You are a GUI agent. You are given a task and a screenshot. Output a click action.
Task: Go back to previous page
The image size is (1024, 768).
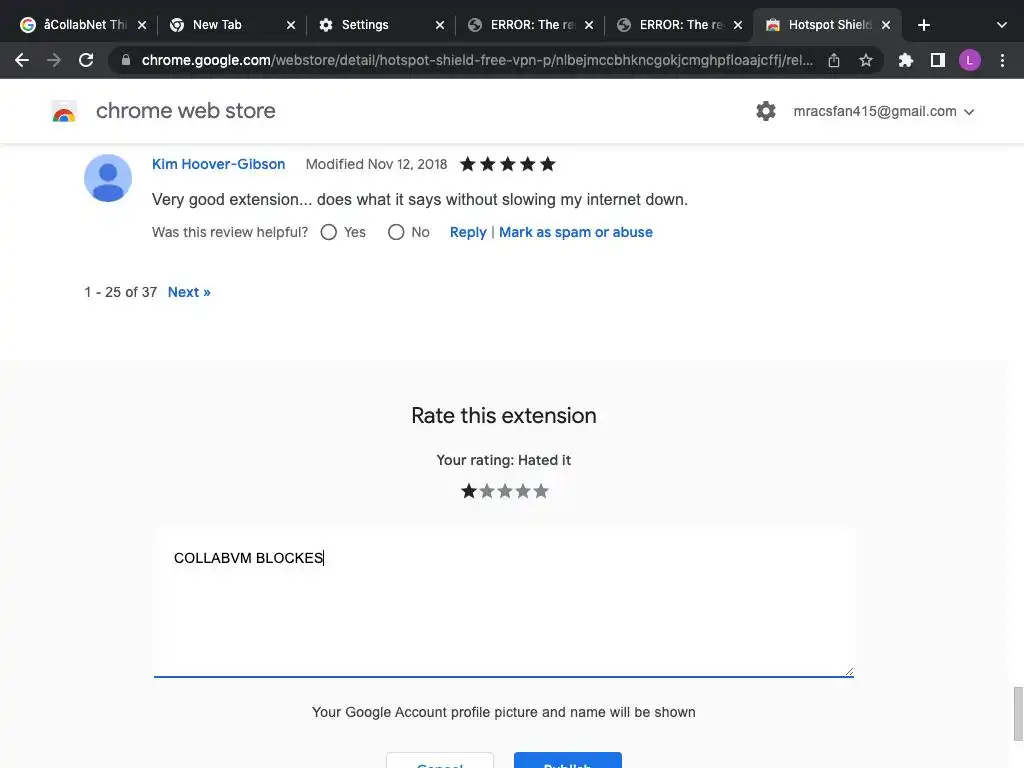click(x=22, y=60)
